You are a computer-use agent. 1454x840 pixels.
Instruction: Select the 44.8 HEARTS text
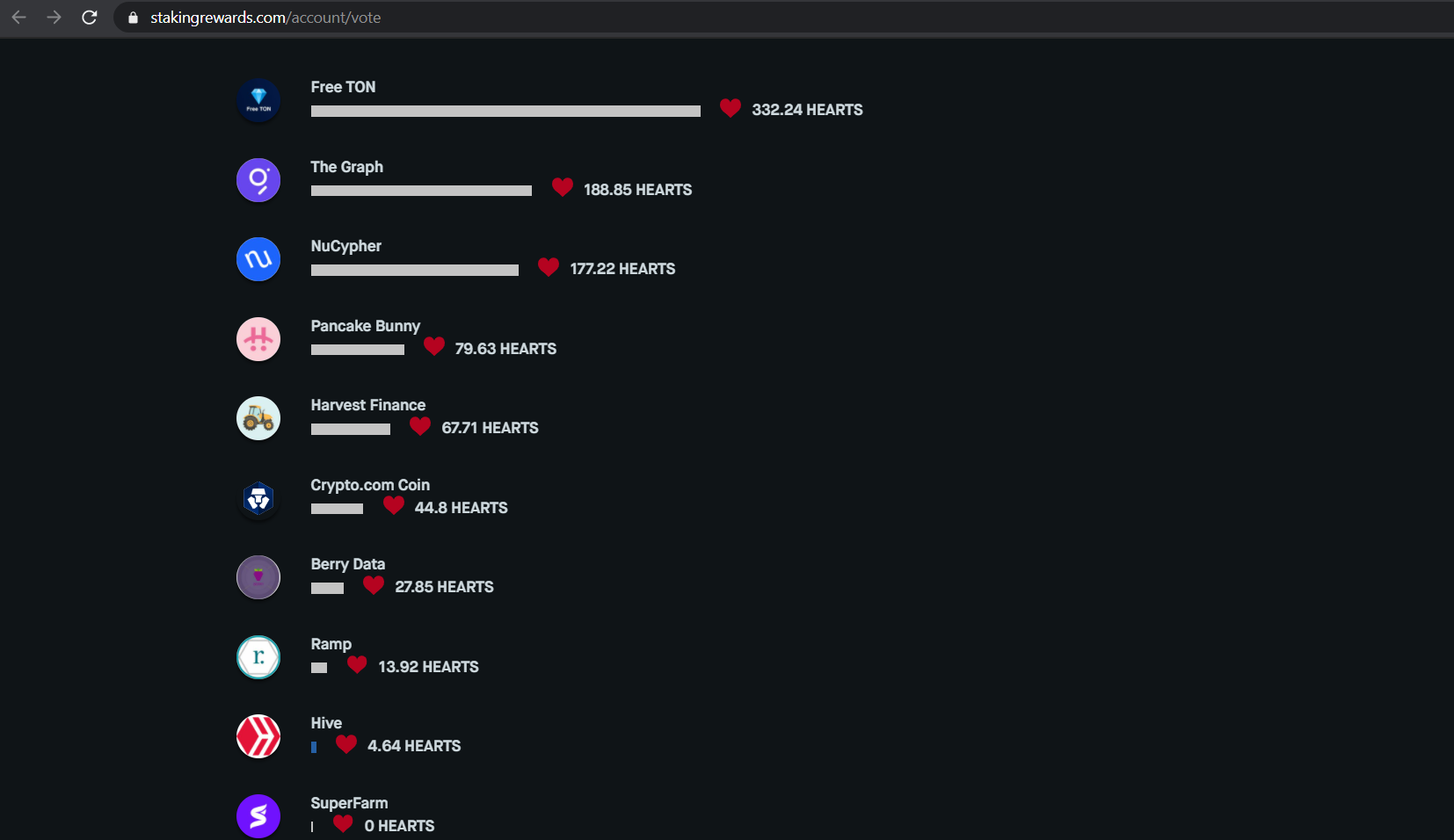click(x=461, y=508)
